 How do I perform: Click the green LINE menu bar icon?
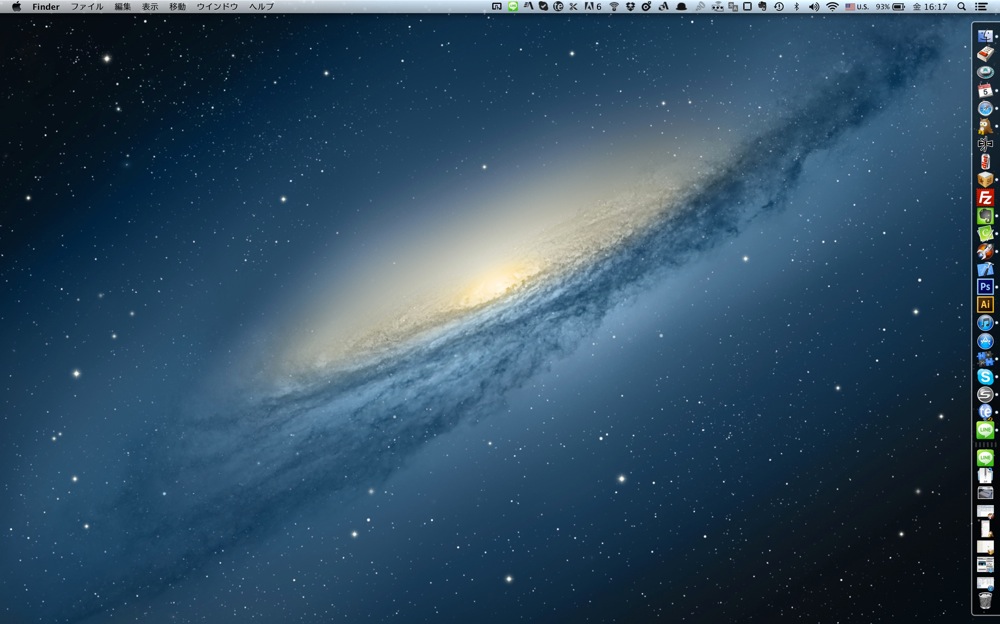click(x=513, y=6)
